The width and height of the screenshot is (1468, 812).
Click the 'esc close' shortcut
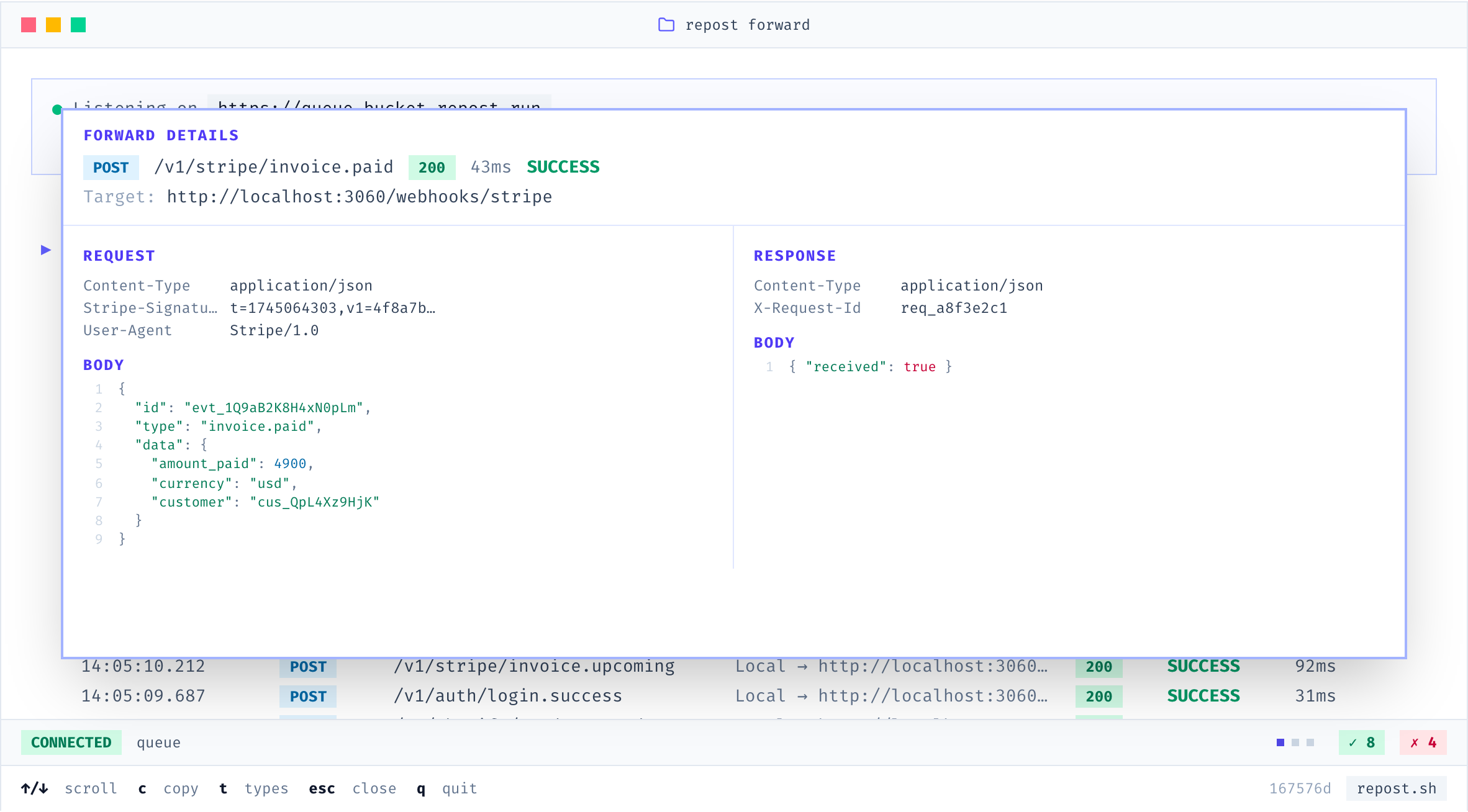[x=352, y=788]
